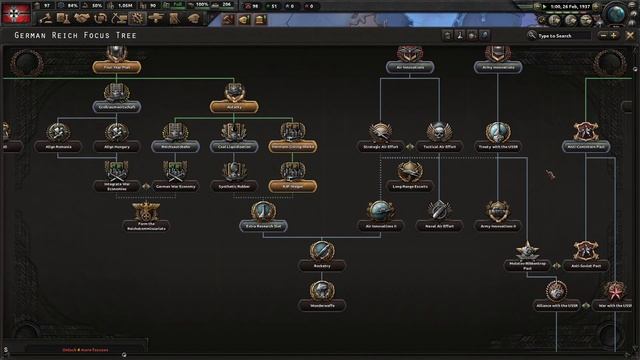The width and height of the screenshot is (640, 360).
Task: Click the political power 97 indicator
Action: pyautogui.click(x=43, y=6)
